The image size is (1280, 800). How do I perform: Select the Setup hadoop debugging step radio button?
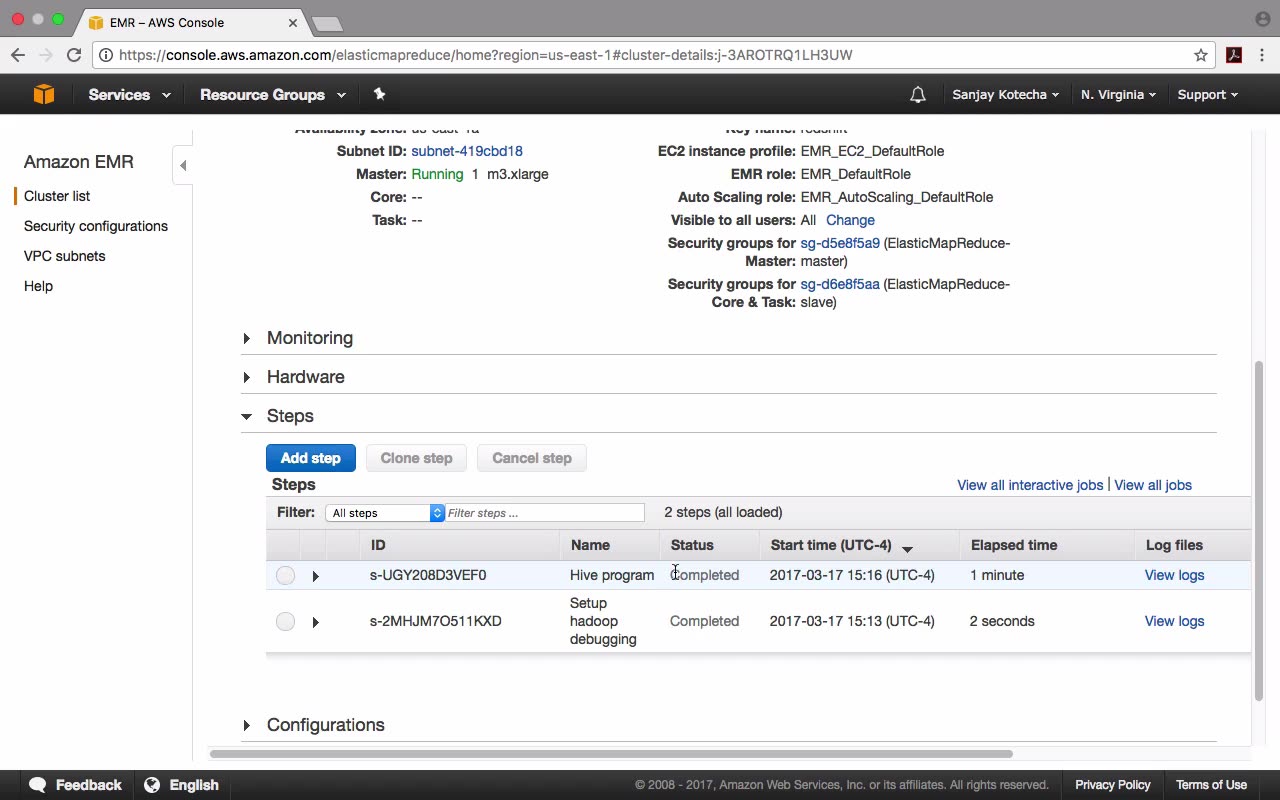pyautogui.click(x=285, y=621)
